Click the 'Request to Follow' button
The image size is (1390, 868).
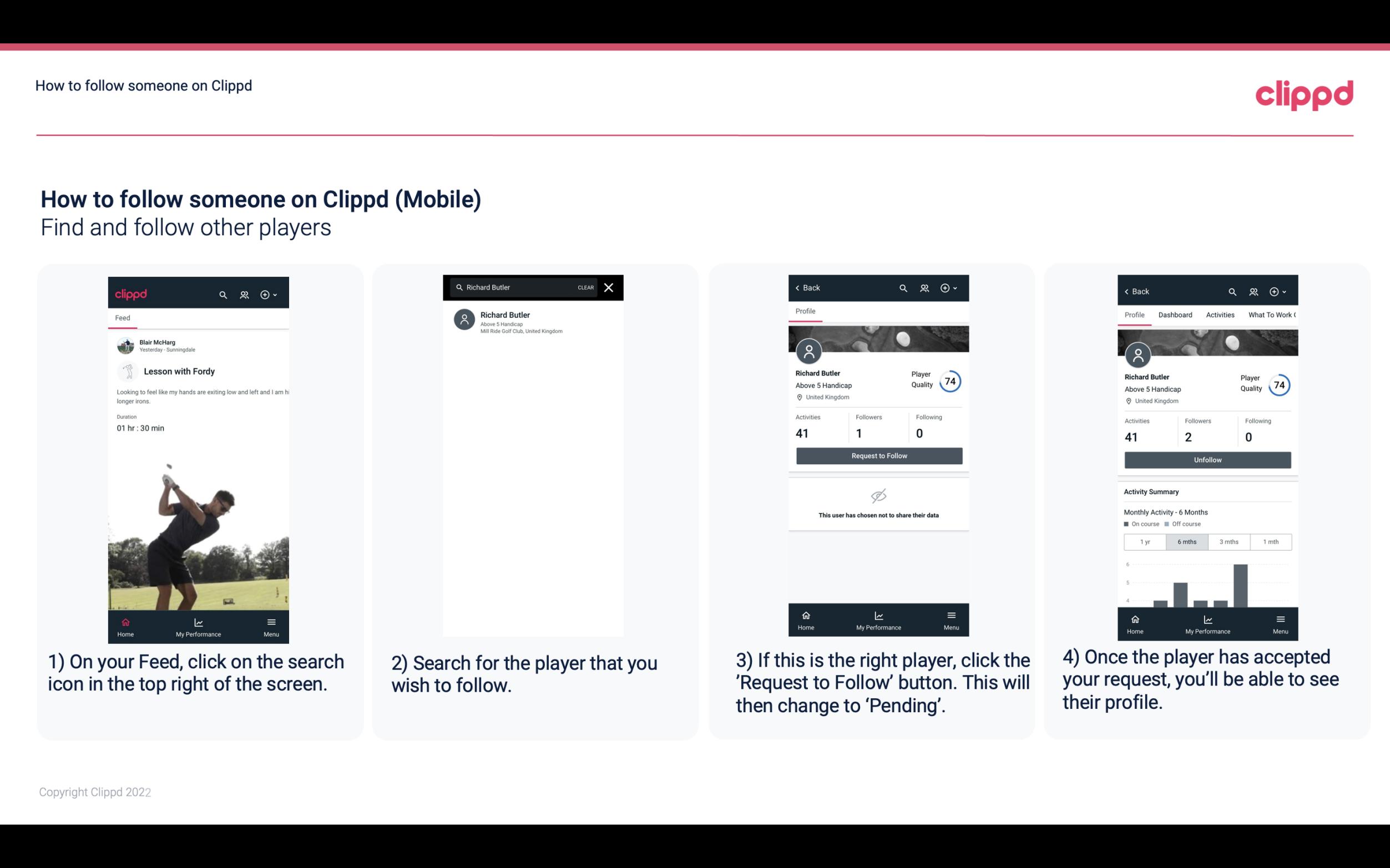pyautogui.click(x=878, y=455)
